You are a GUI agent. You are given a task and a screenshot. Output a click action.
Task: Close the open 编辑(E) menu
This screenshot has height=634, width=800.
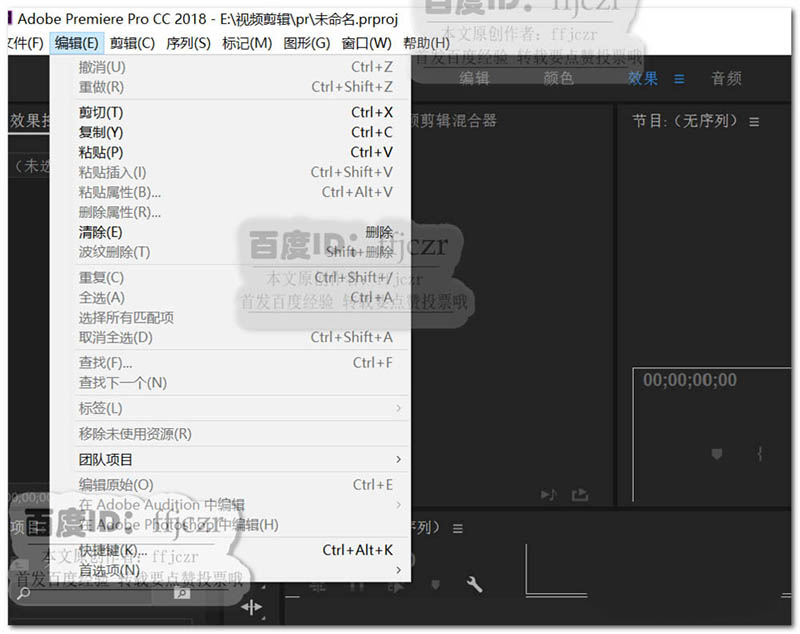[77, 43]
